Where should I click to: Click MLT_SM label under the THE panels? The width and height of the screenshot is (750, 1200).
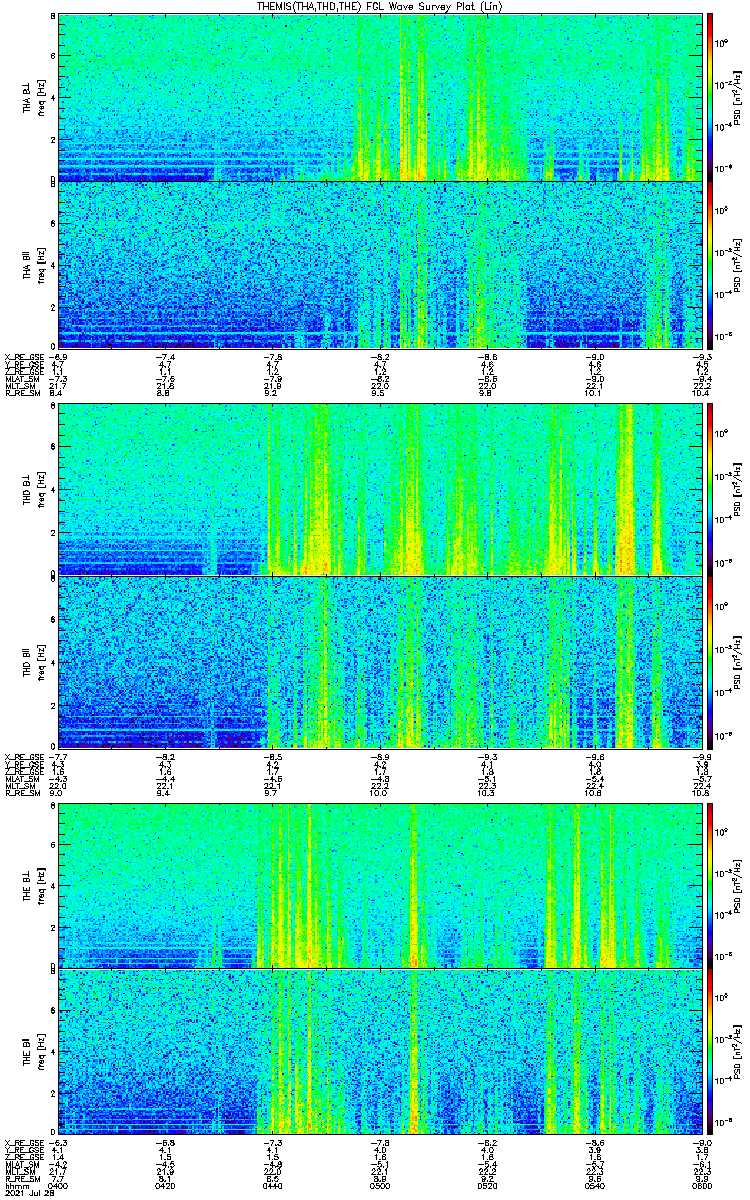coord(21,1172)
